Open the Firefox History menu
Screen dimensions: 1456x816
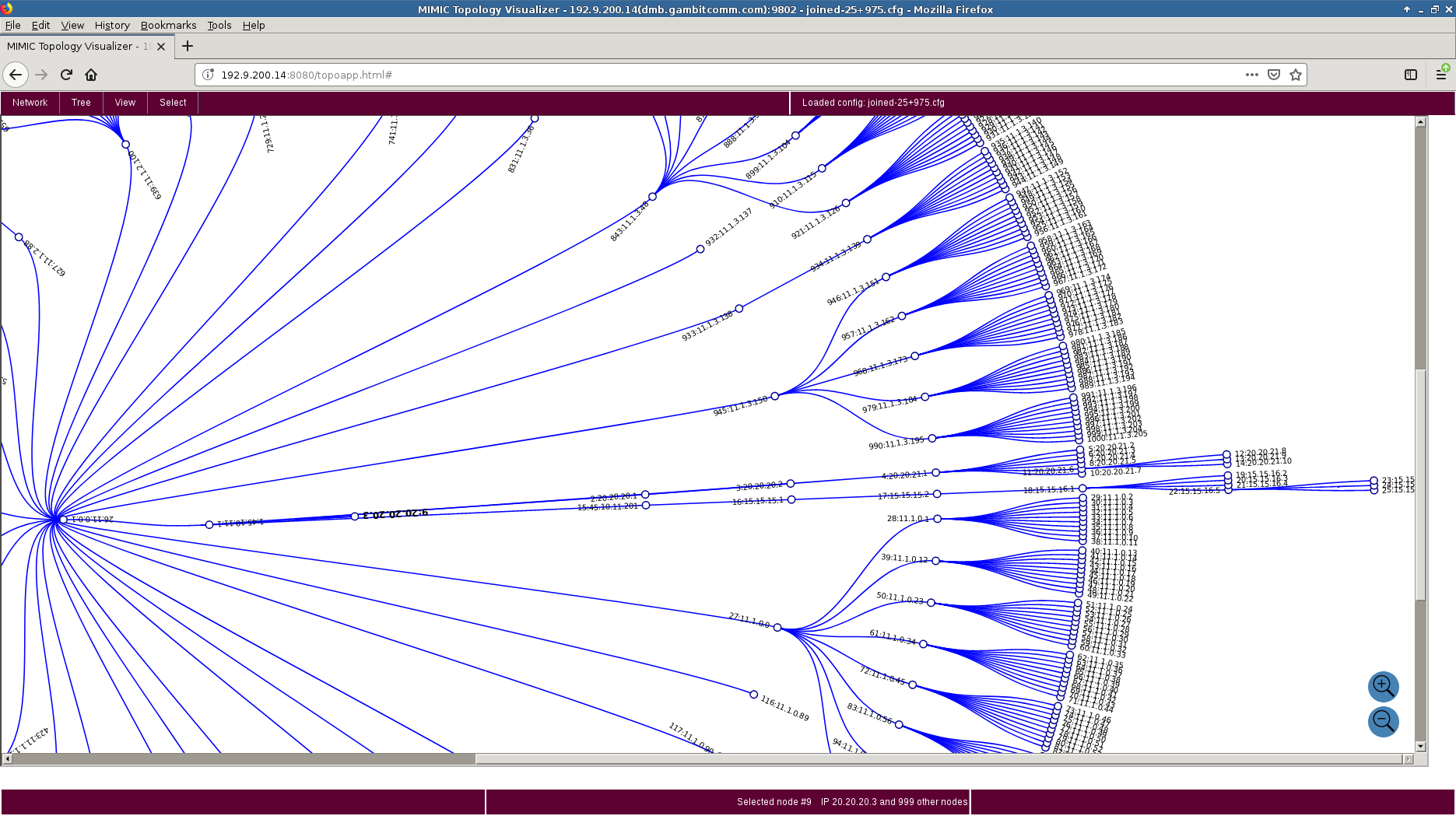pos(112,25)
